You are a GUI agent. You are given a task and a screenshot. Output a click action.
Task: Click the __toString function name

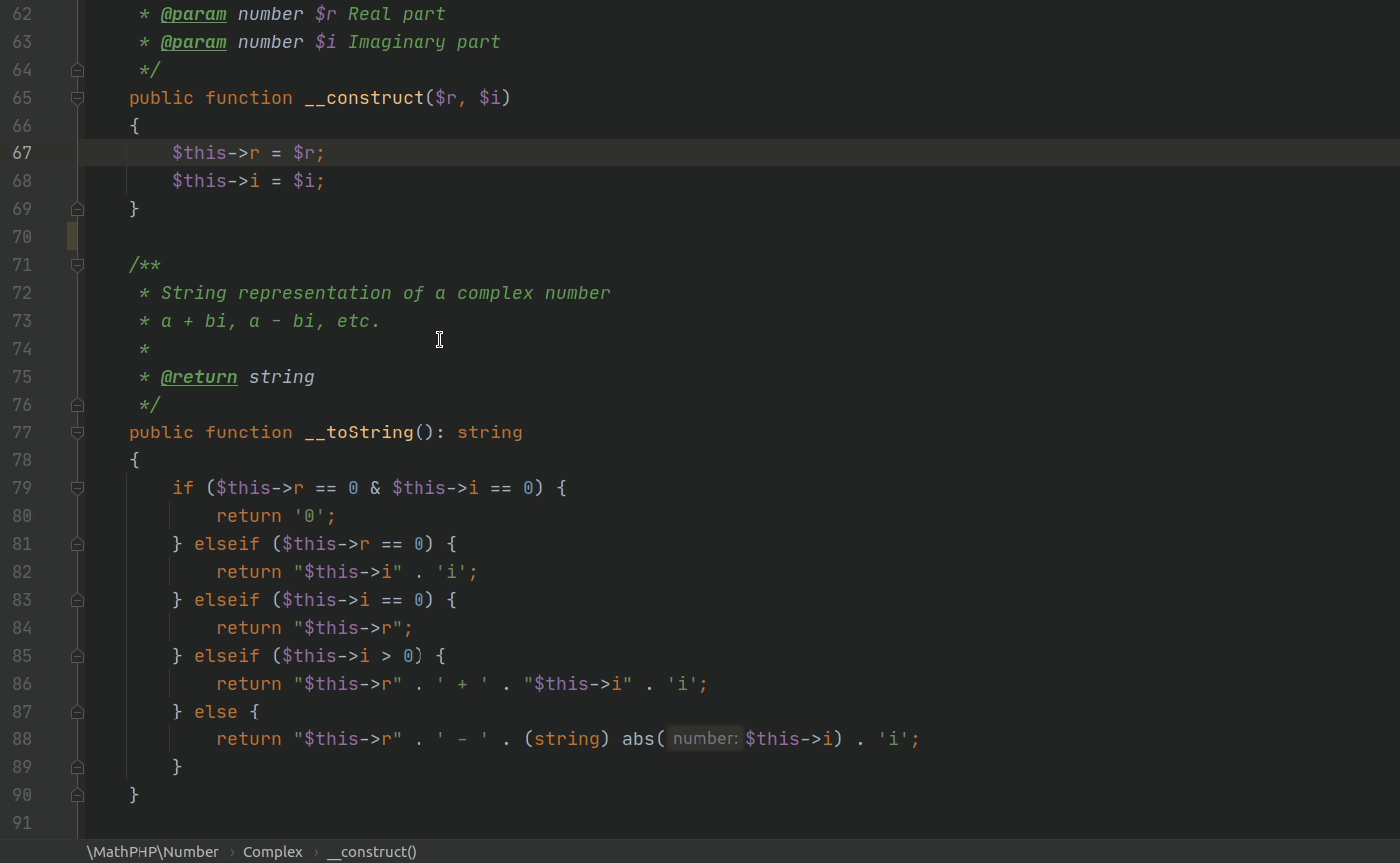359,432
